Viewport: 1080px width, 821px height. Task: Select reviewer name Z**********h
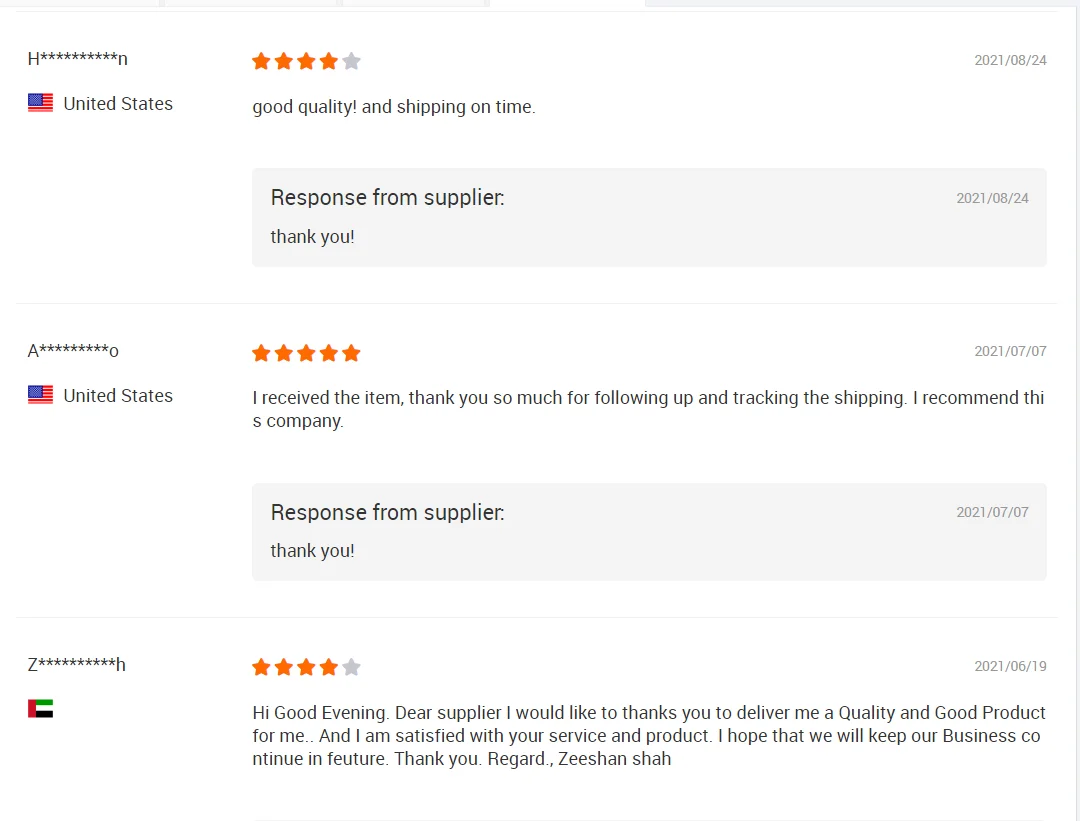[76, 664]
